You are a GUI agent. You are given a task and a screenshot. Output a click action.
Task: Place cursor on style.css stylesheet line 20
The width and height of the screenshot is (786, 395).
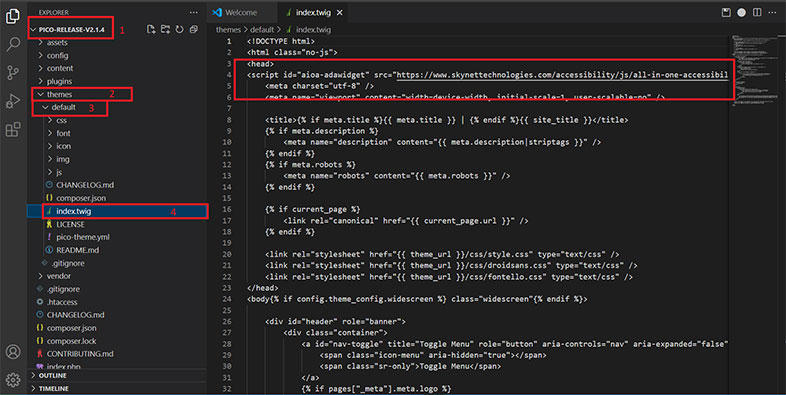tap(442, 254)
